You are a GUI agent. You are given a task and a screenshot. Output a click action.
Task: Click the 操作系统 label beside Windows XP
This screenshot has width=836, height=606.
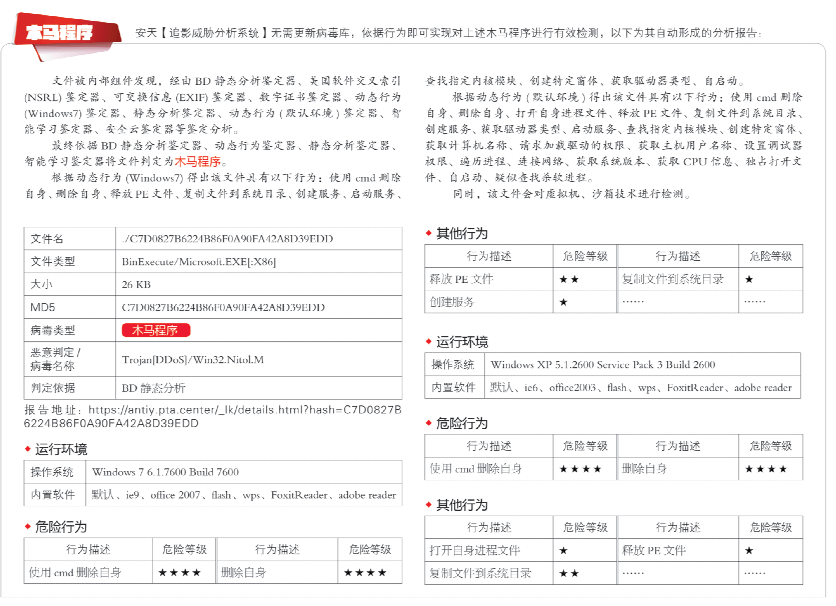[453, 365]
